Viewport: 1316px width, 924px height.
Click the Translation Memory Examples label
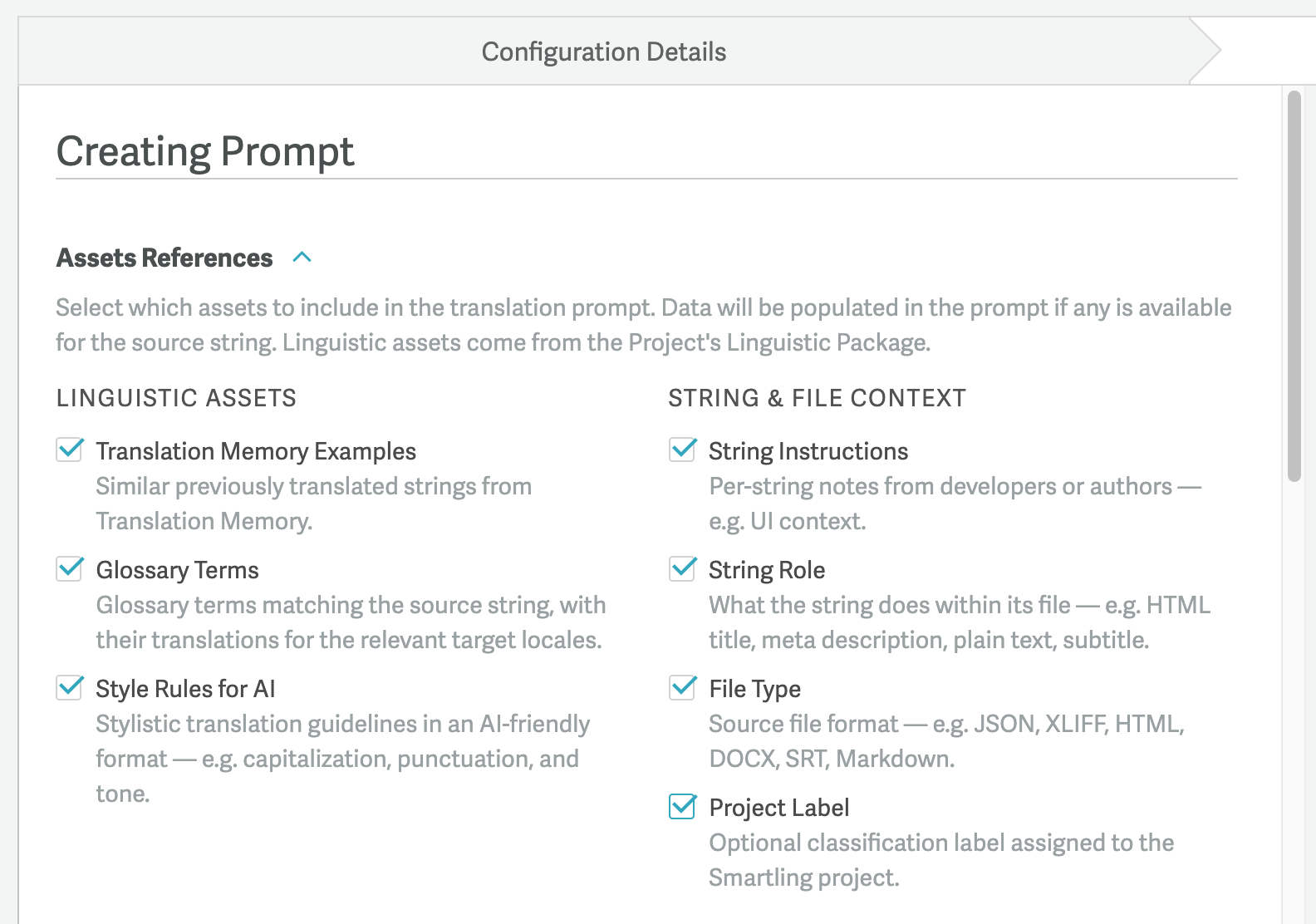(x=256, y=451)
